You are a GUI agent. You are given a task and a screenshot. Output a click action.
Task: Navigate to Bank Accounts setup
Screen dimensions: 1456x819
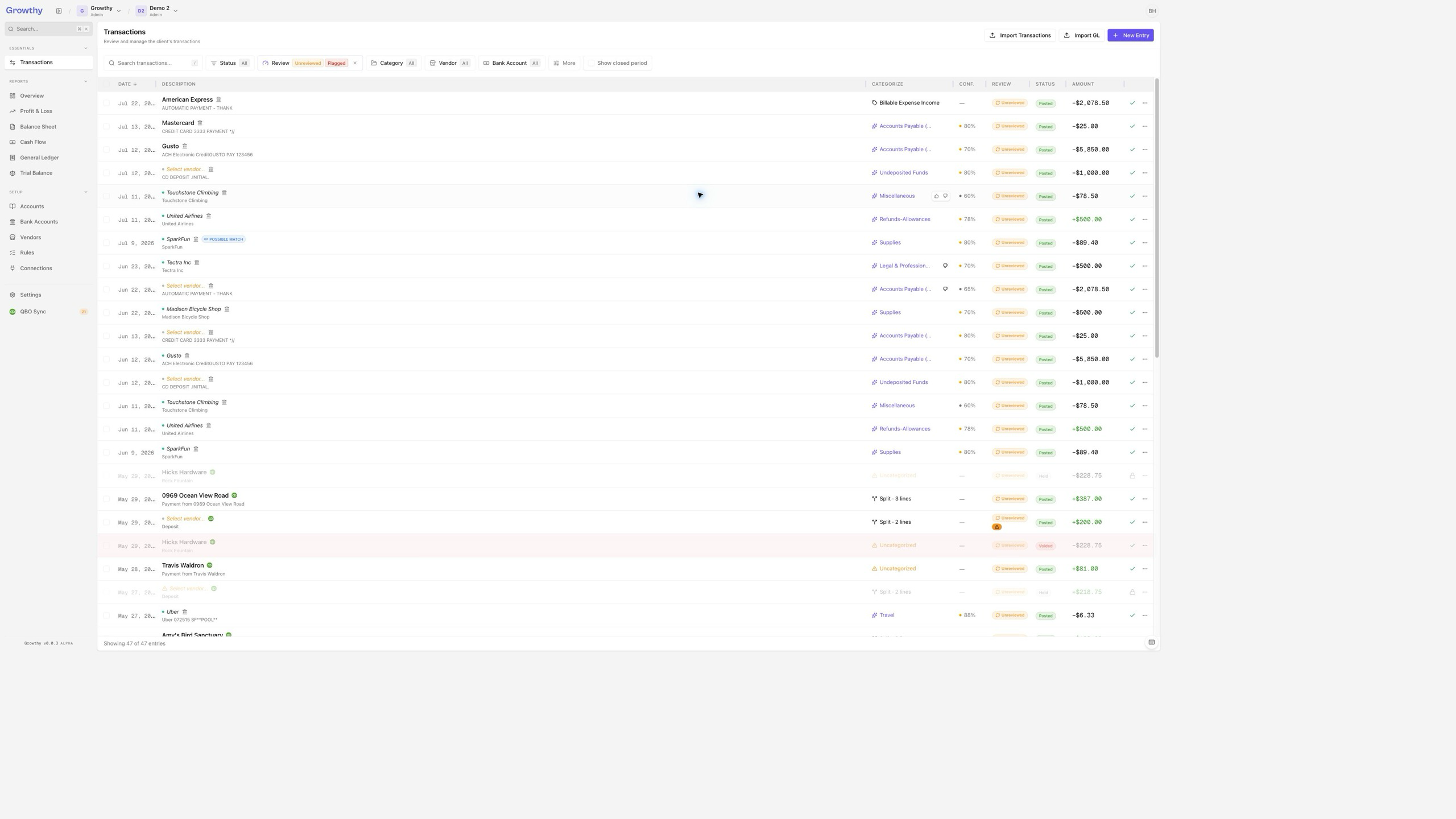[48, 222]
